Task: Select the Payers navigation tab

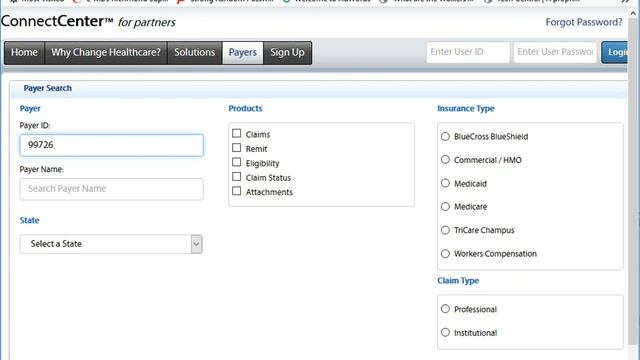Action: click(243, 53)
